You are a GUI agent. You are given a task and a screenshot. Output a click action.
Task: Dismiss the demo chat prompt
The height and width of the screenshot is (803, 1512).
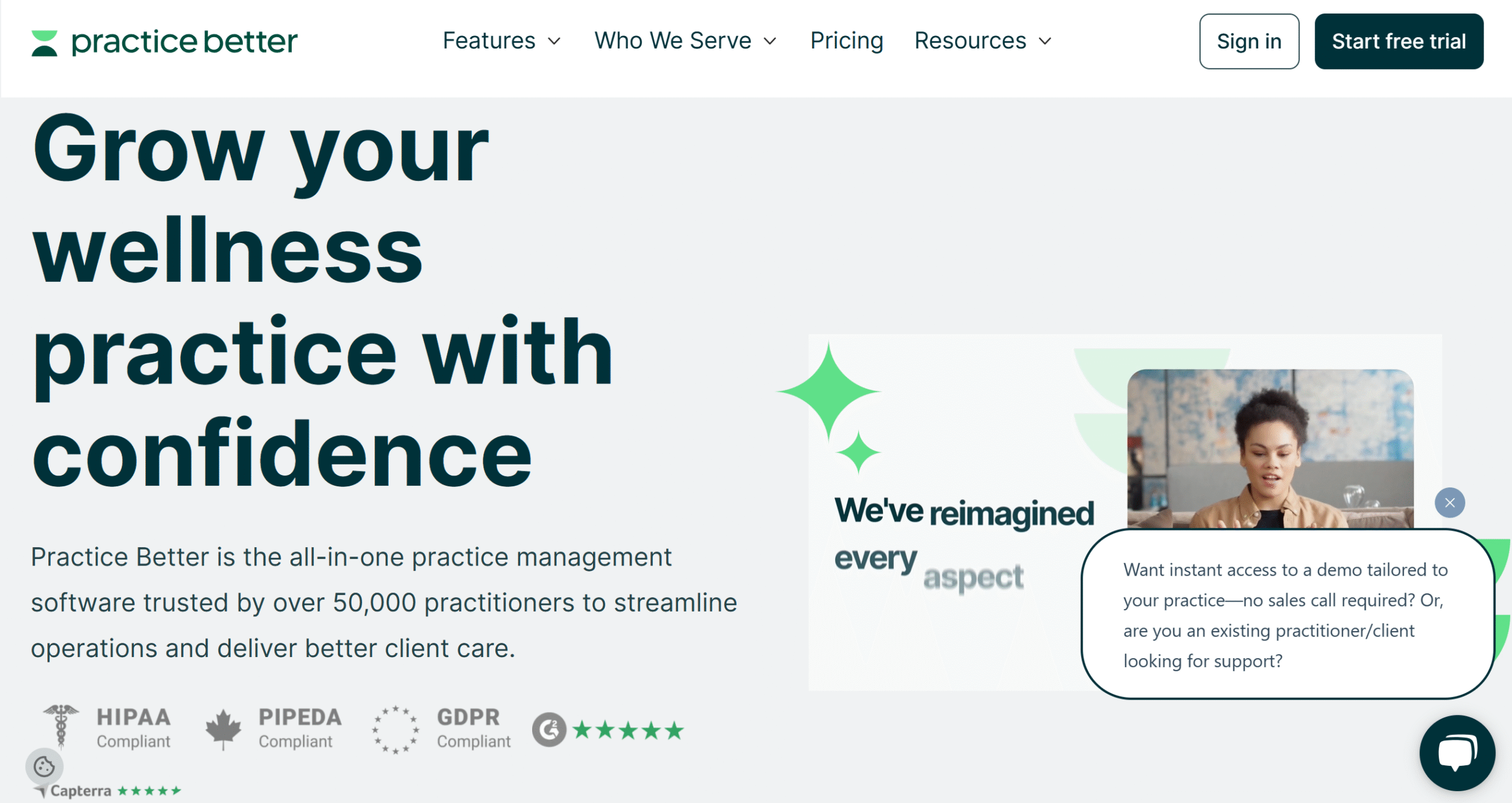coord(1449,503)
